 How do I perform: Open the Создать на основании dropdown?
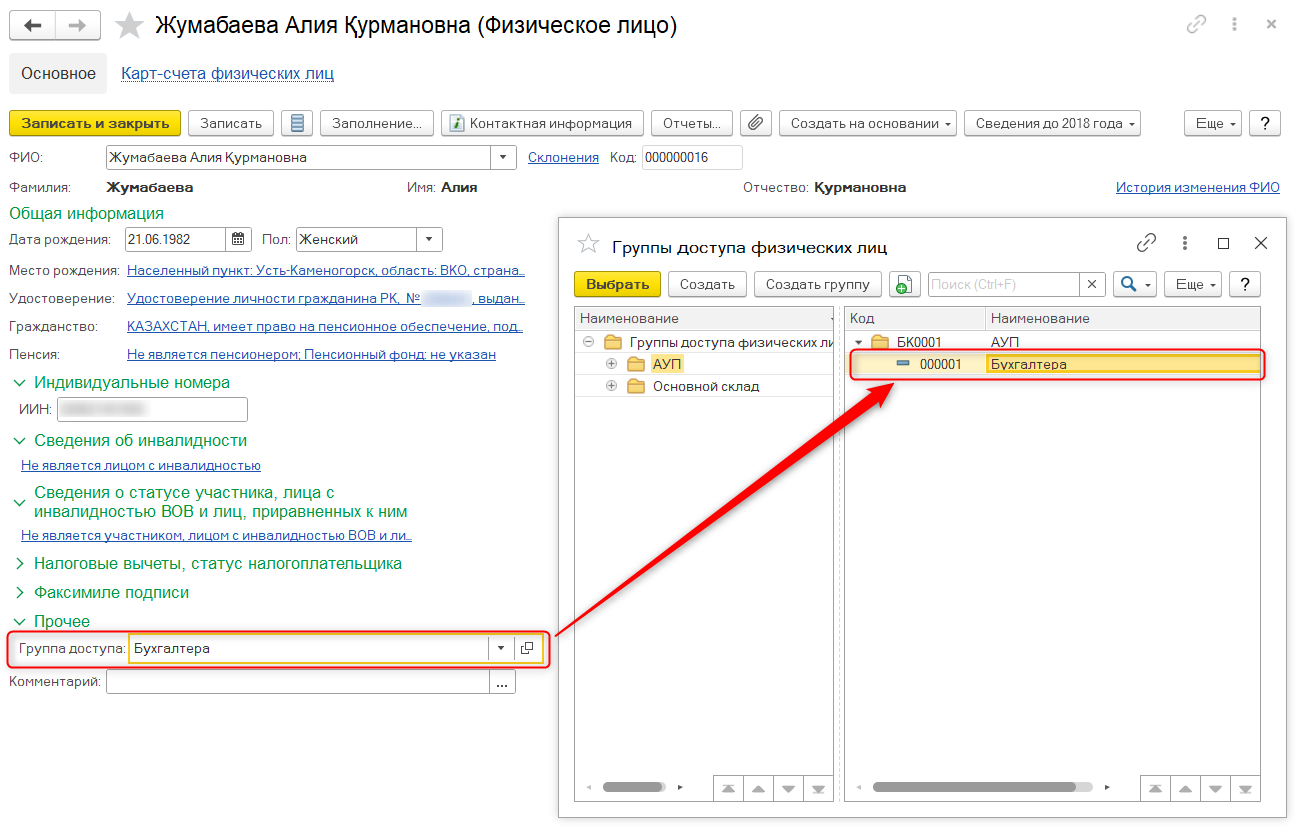(867, 123)
